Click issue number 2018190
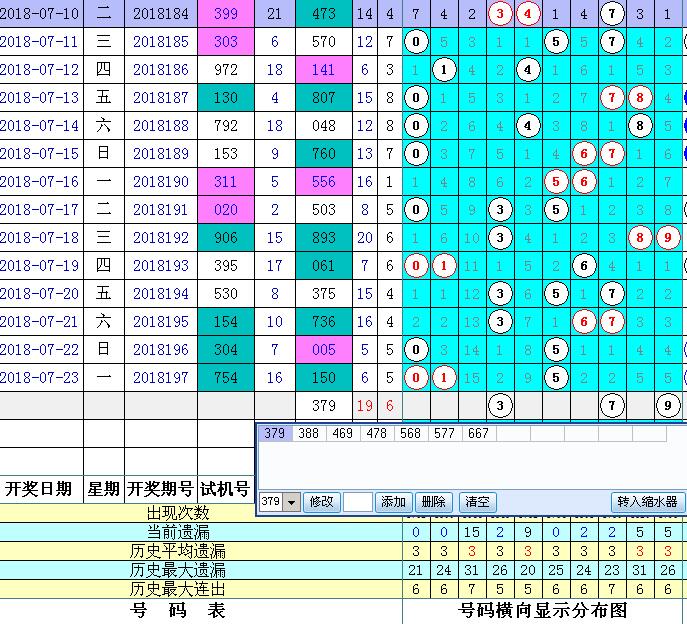The image size is (687, 624). pos(161,181)
